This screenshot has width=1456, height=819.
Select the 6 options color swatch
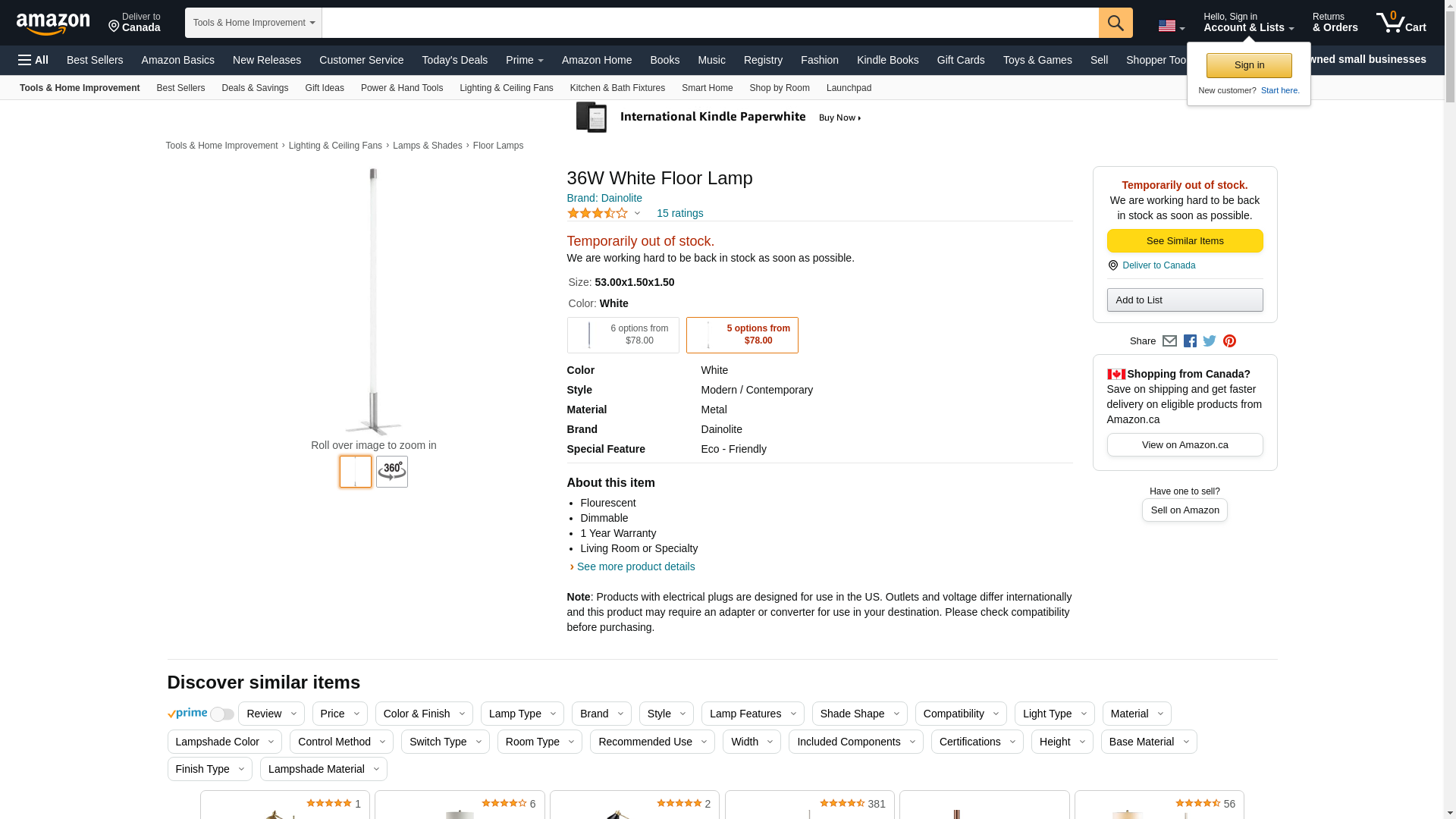pos(623,335)
